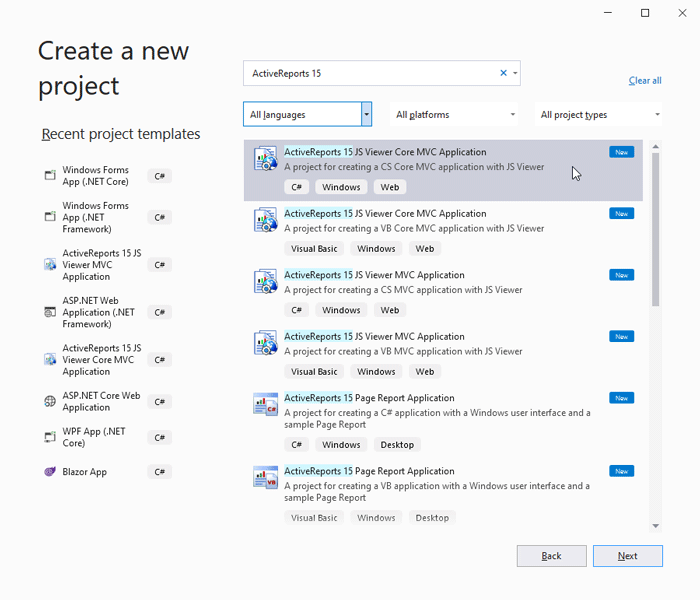Choose recent ActiveReports 15 JS Viewer MVC Application
The image size is (700, 600).
pyautogui.click(x=108, y=265)
